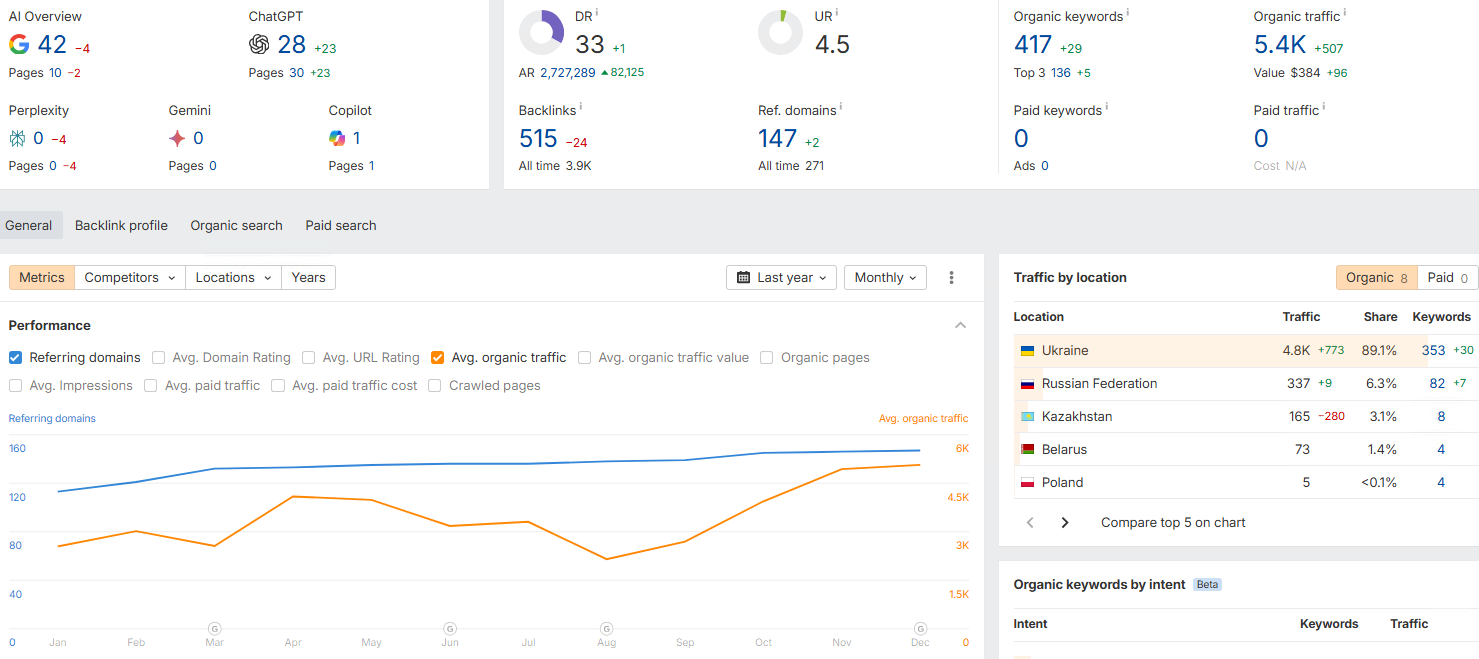The height and width of the screenshot is (659, 1479).
Task: Click the Google update marker at Mar
Action: tap(214, 628)
